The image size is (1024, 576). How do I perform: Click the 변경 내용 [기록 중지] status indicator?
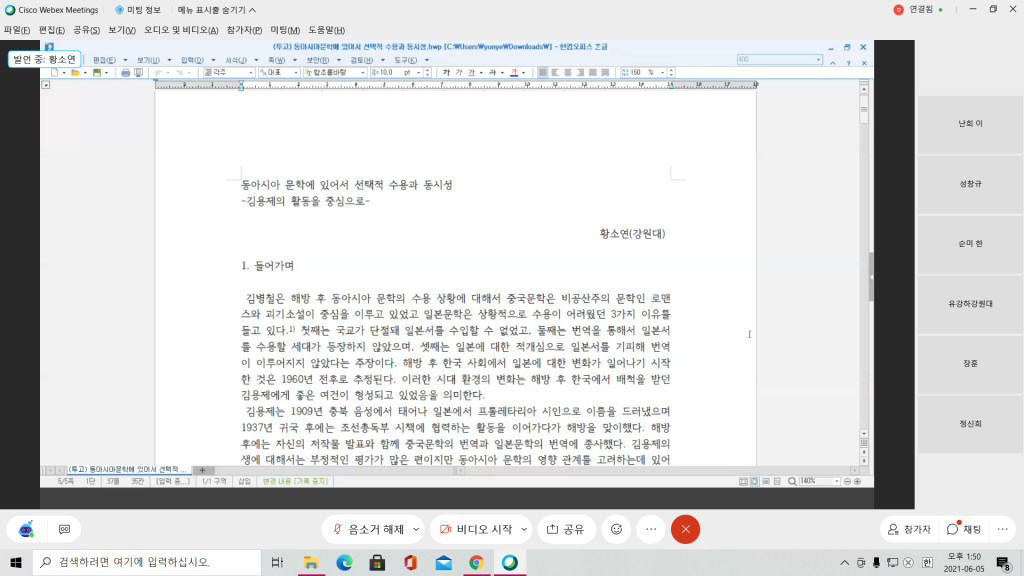click(295, 481)
